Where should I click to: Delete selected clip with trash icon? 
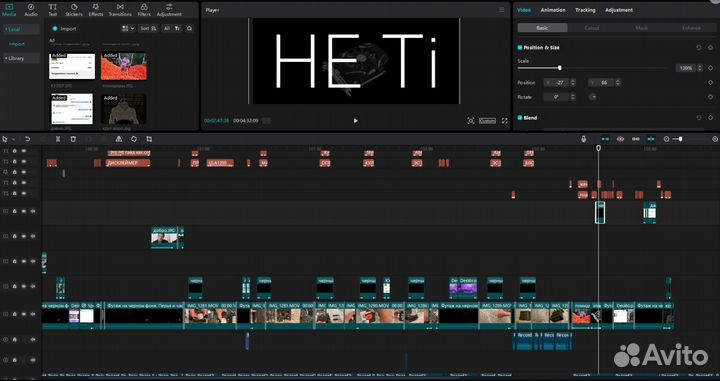pos(73,139)
